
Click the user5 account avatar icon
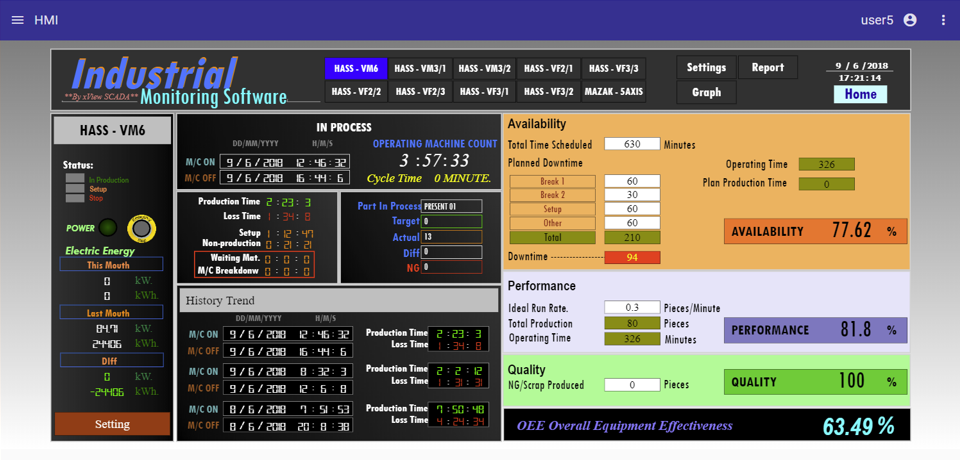(x=909, y=20)
